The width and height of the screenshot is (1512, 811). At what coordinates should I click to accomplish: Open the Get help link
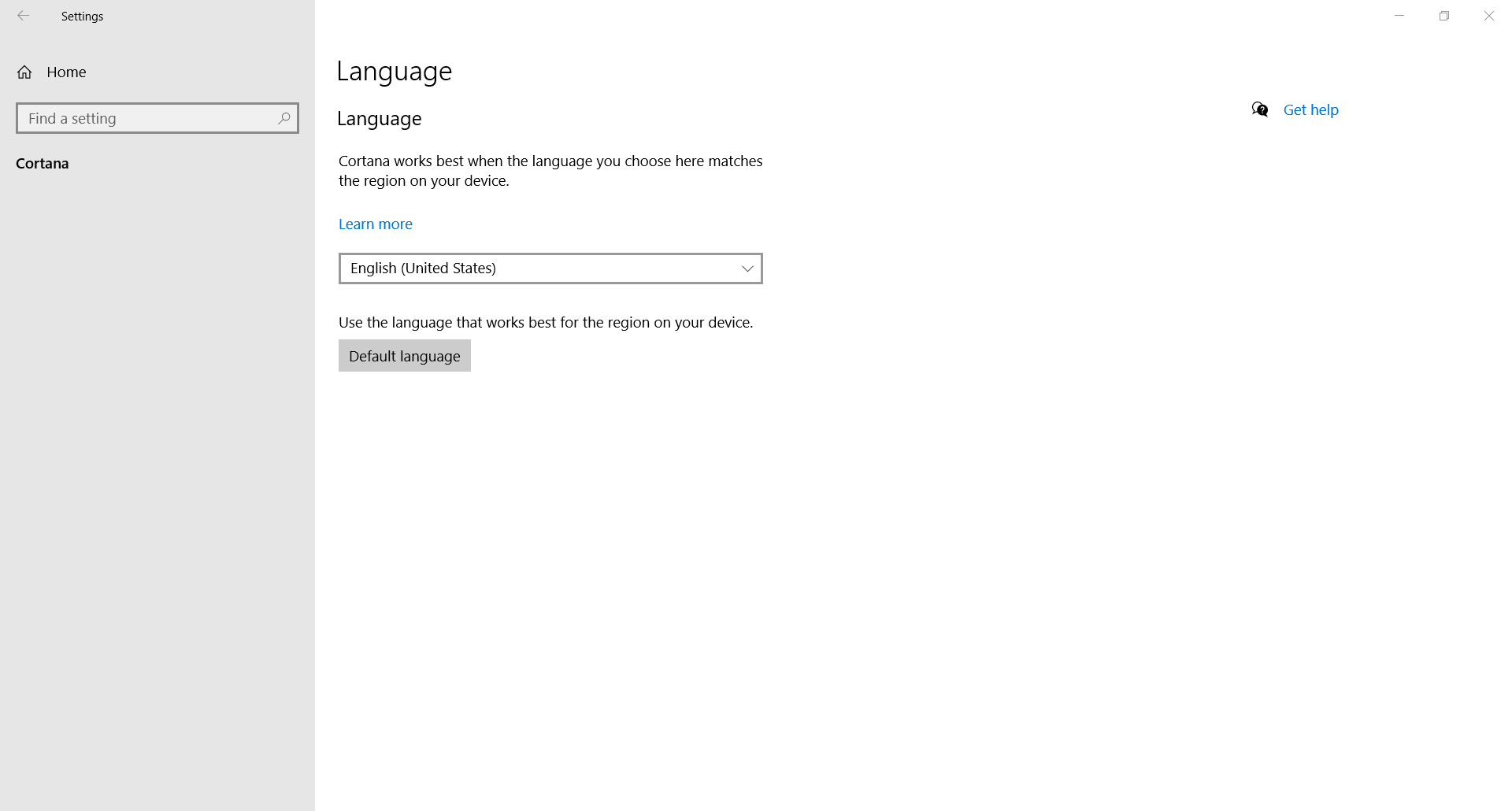click(1311, 110)
